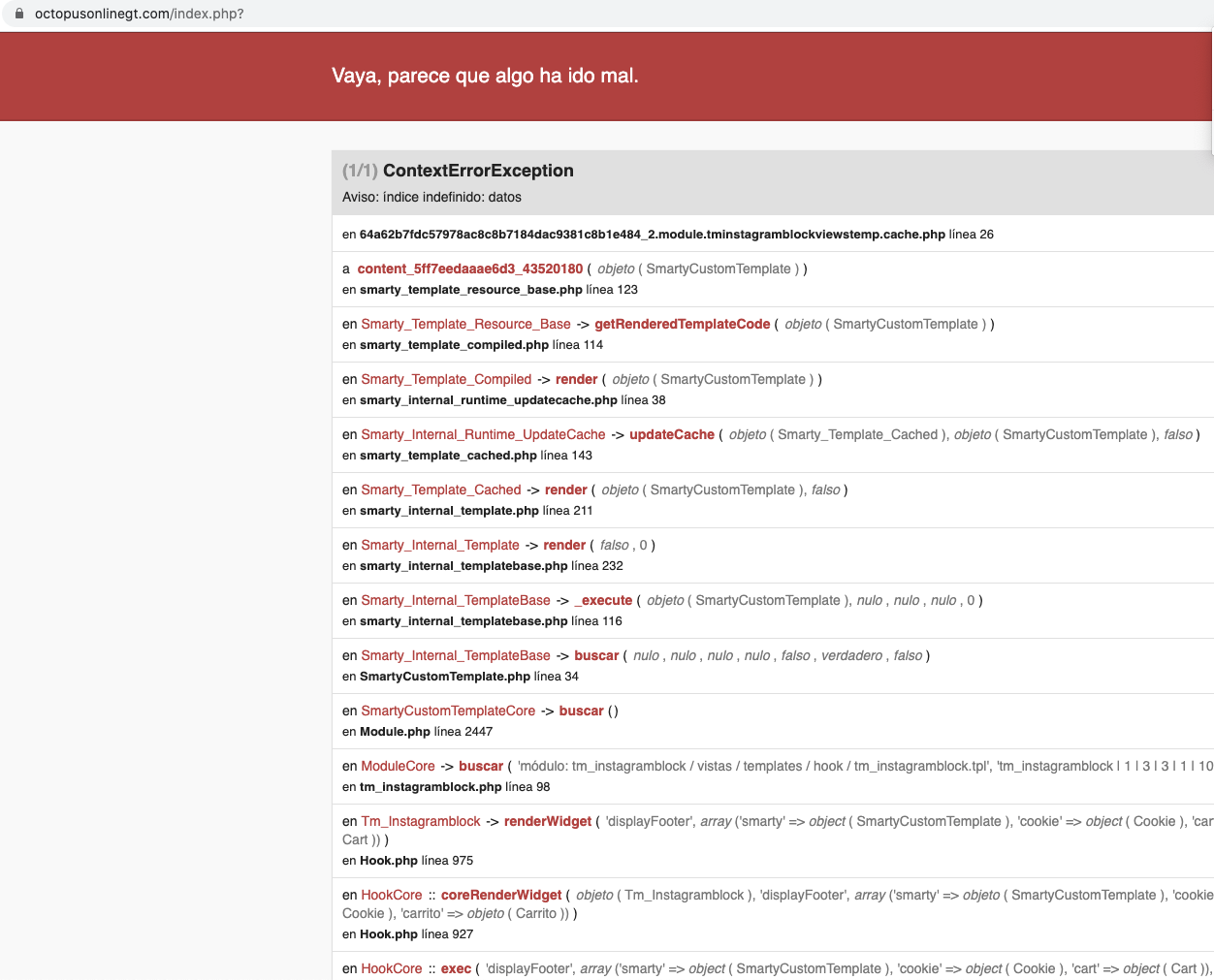Click smarty_internal_templatebase.php línea 232

click(483, 565)
